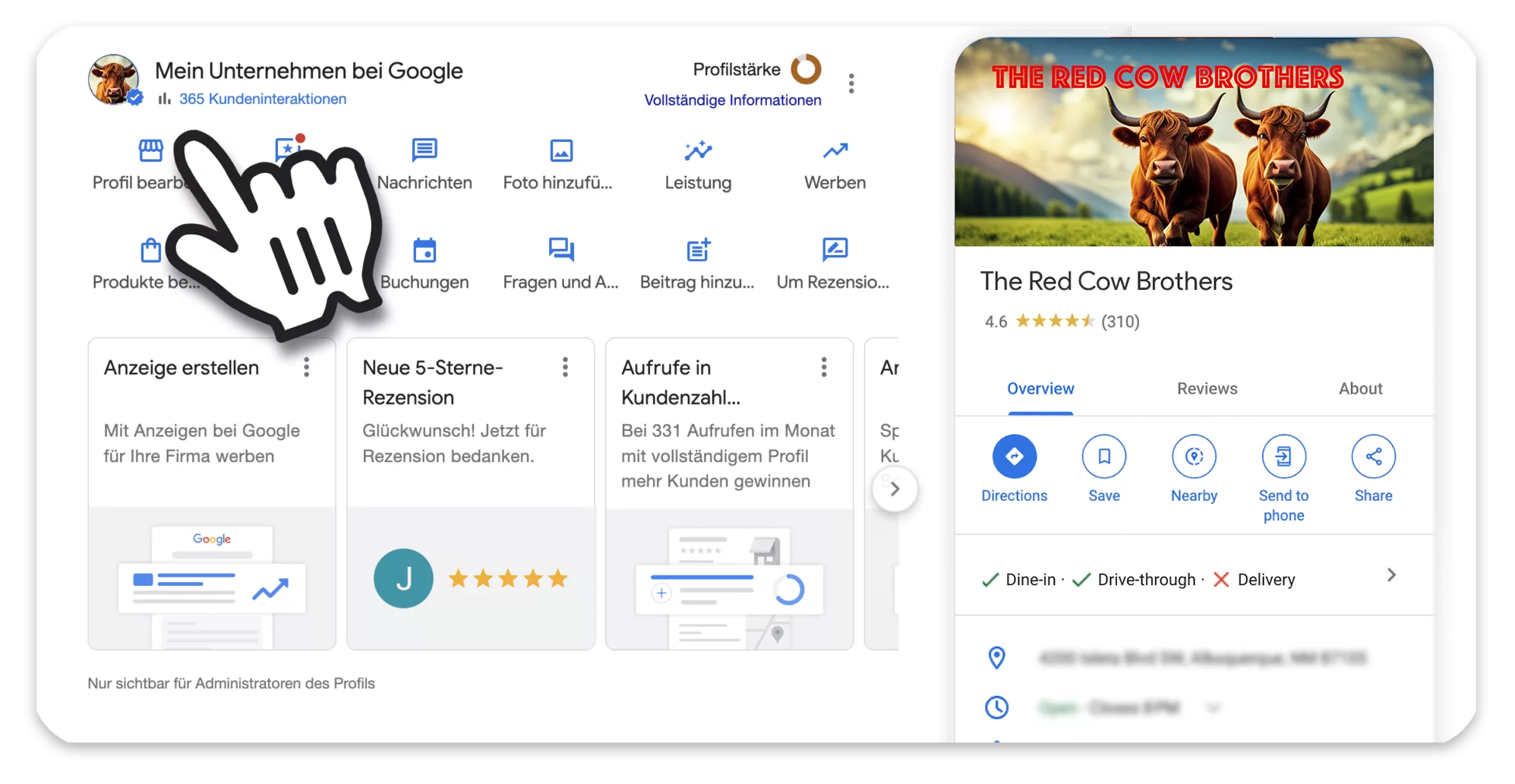Click the 4.6 star rating
Screen dimensions: 1515x784
tap(1056, 321)
